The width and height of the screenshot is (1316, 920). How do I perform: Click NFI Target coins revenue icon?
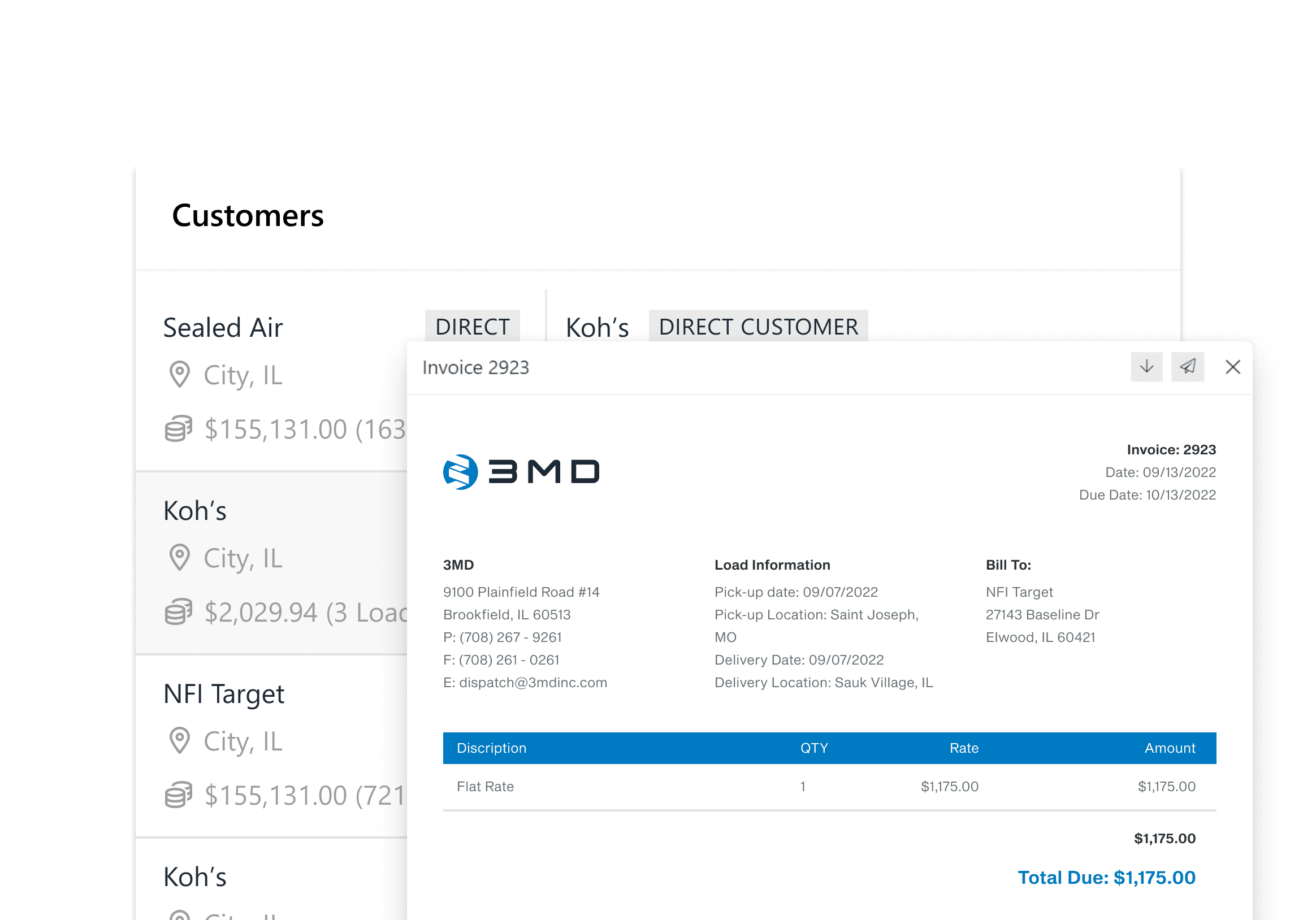coord(178,795)
